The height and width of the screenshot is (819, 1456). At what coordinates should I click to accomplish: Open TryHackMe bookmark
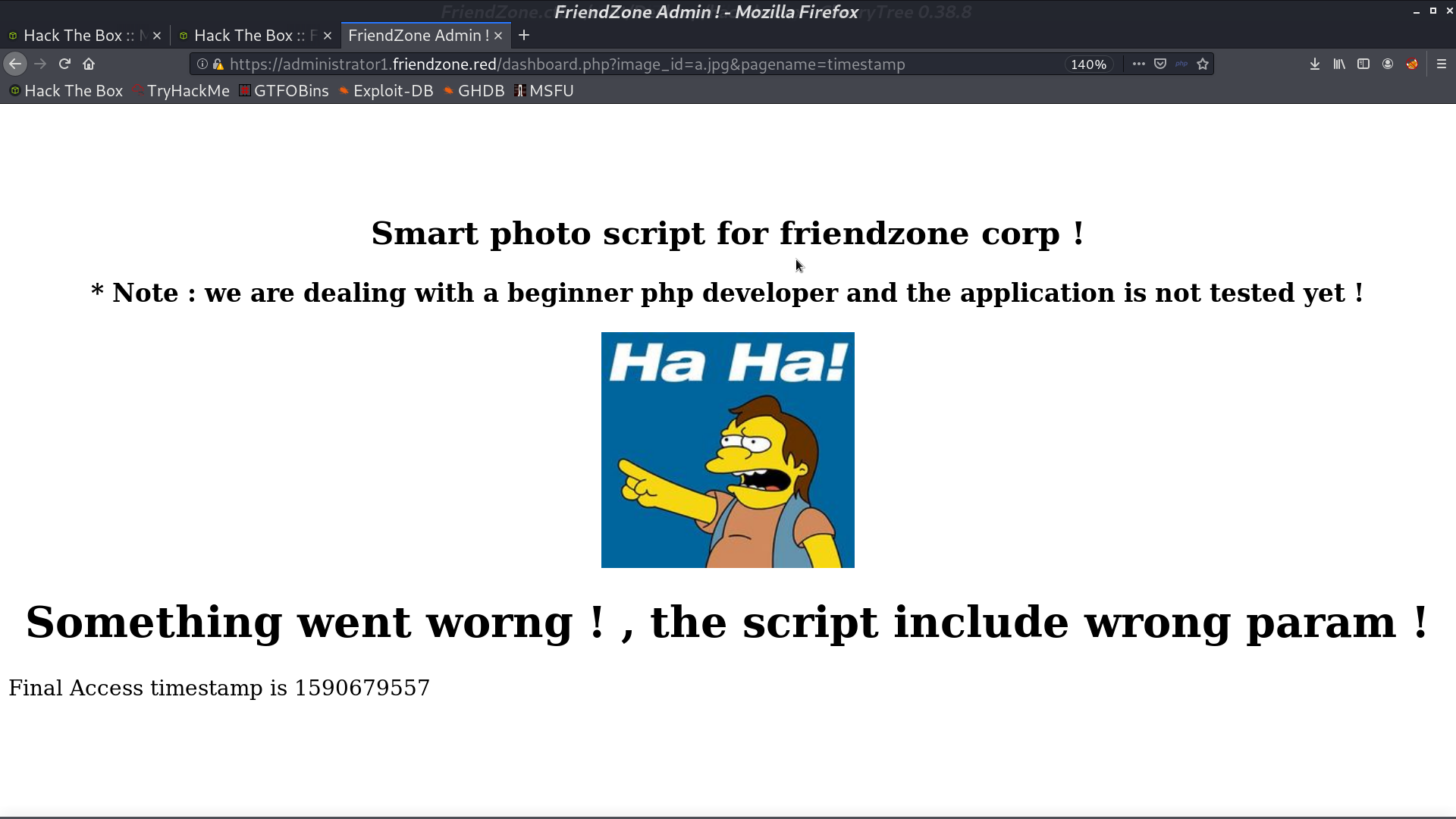coord(180,91)
